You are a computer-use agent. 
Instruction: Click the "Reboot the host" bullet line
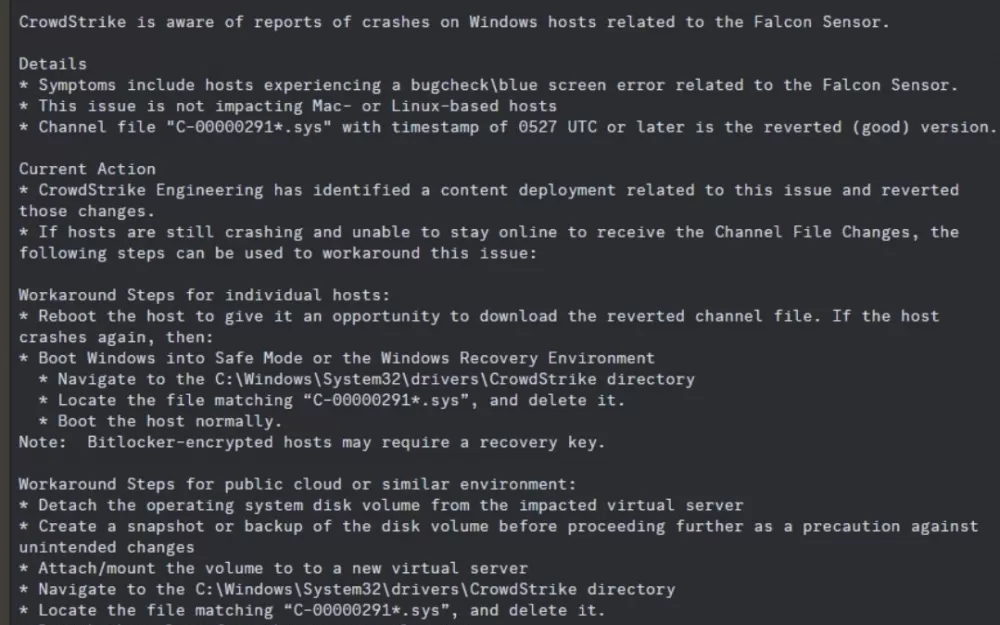(479, 316)
